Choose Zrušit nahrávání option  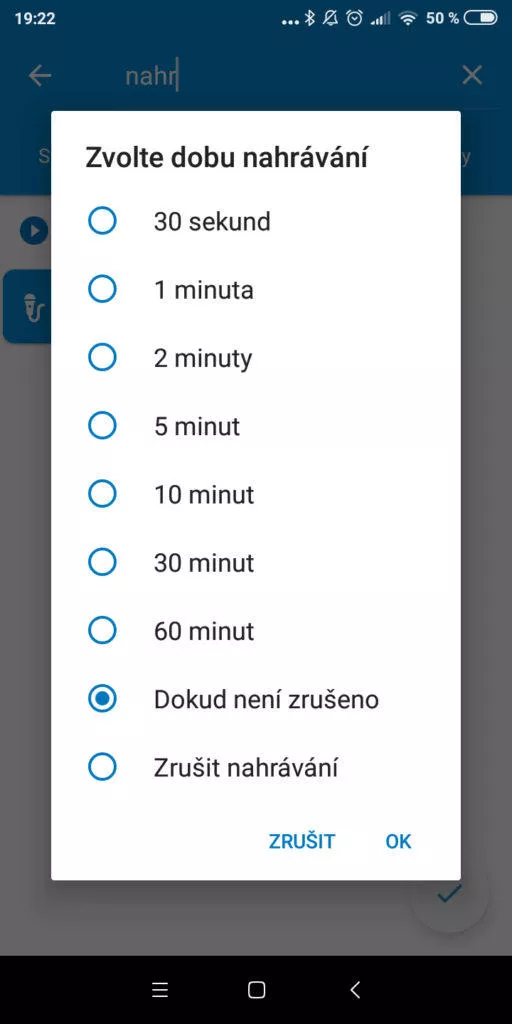(x=256, y=767)
